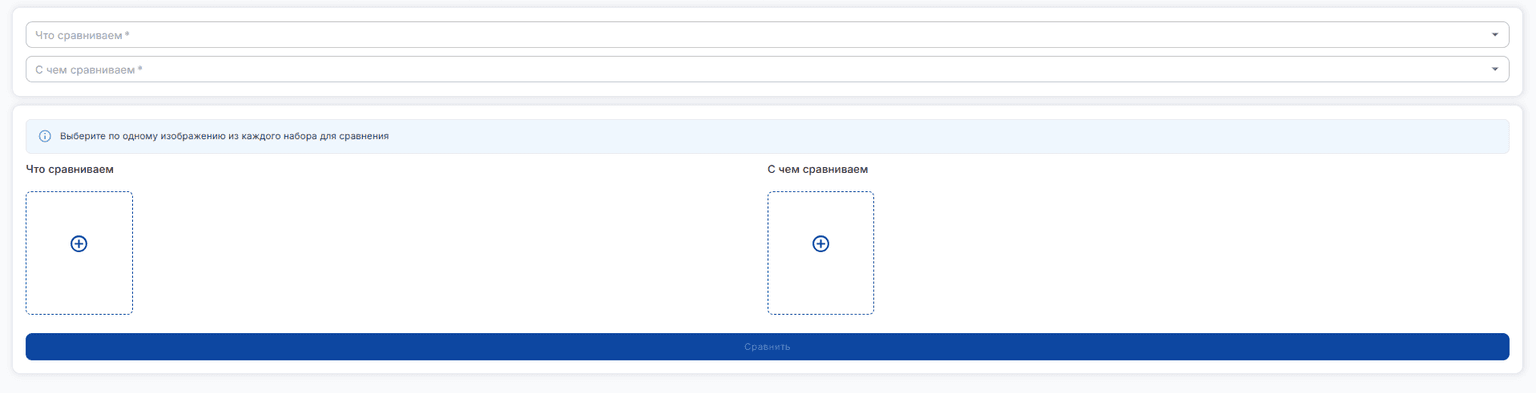This screenshot has width=1536, height=393.
Task: Start the comparison via the wide blue bar
Action: [x=767, y=347]
